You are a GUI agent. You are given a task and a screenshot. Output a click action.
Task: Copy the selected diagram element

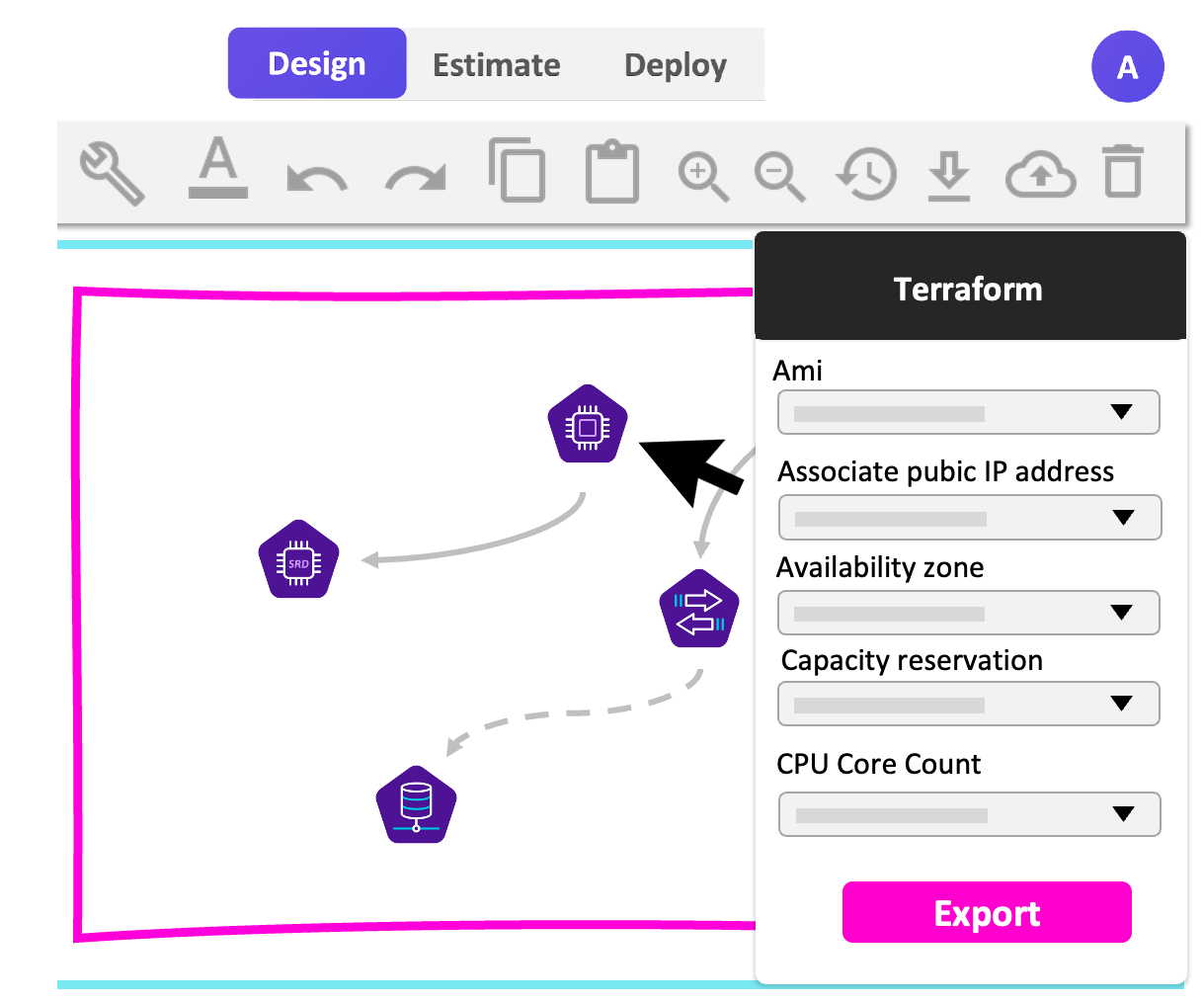pyautogui.click(x=518, y=171)
